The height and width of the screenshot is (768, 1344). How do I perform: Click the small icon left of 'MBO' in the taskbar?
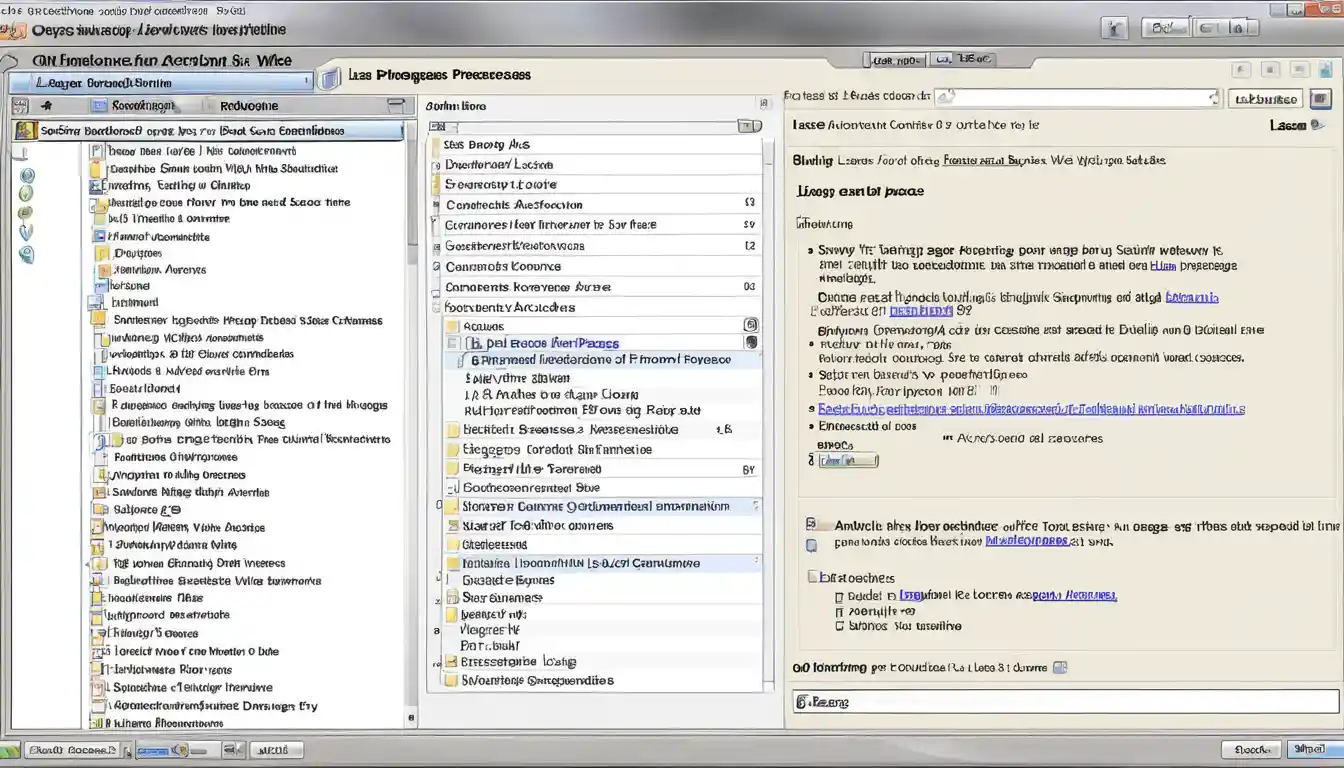pyautogui.click(x=232, y=749)
